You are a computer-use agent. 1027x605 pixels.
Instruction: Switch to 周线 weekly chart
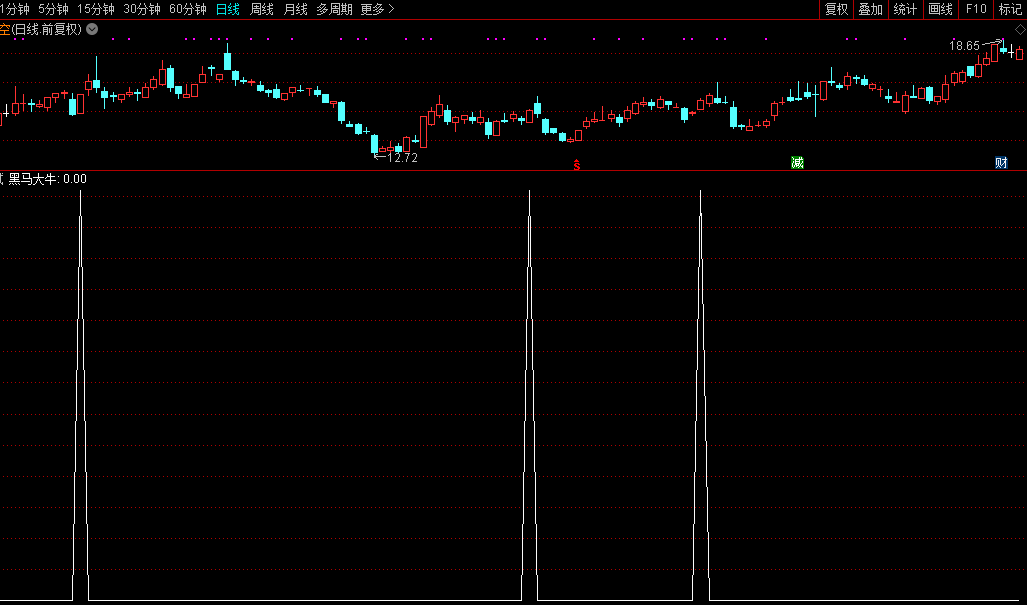[262, 9]
